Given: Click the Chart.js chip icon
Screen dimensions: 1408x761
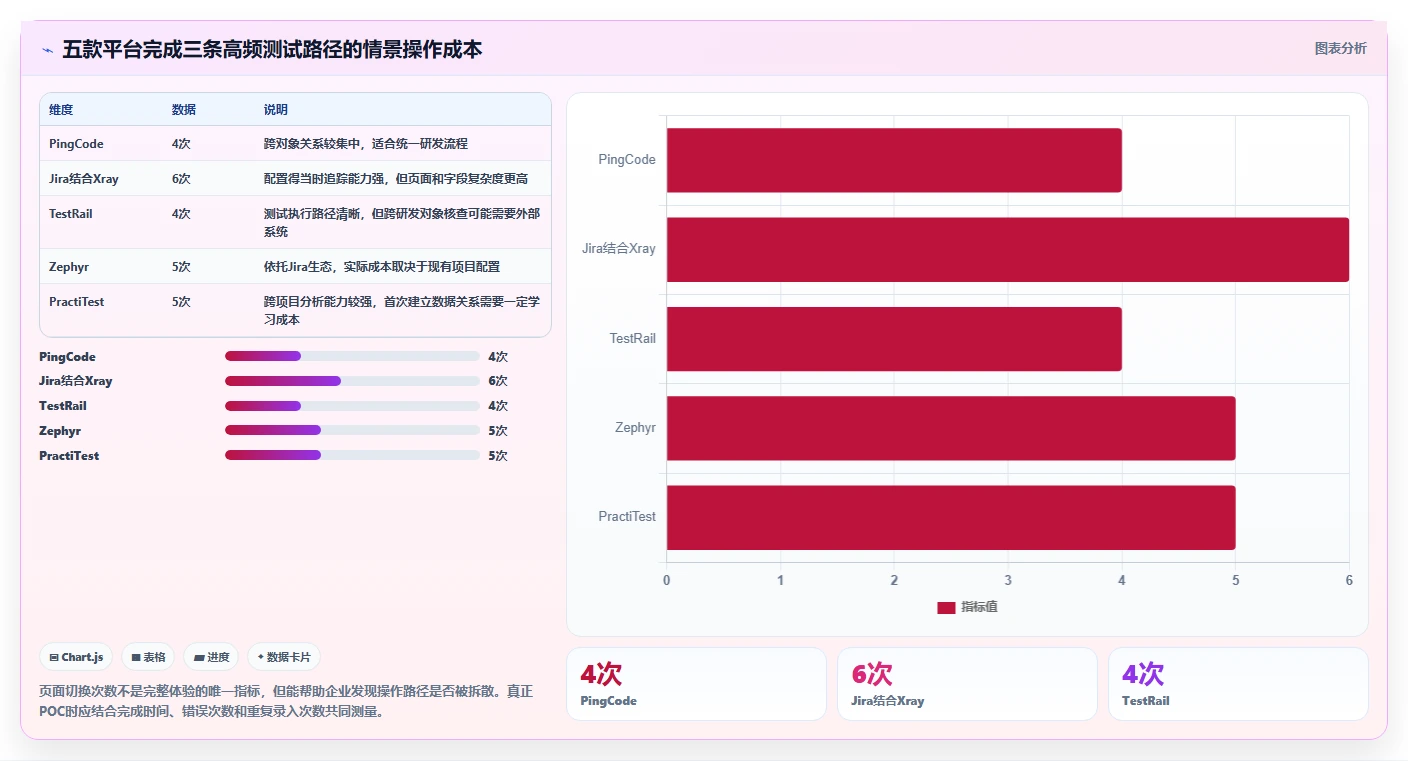Looking at the screenshot, I should (x=54, y=657).
